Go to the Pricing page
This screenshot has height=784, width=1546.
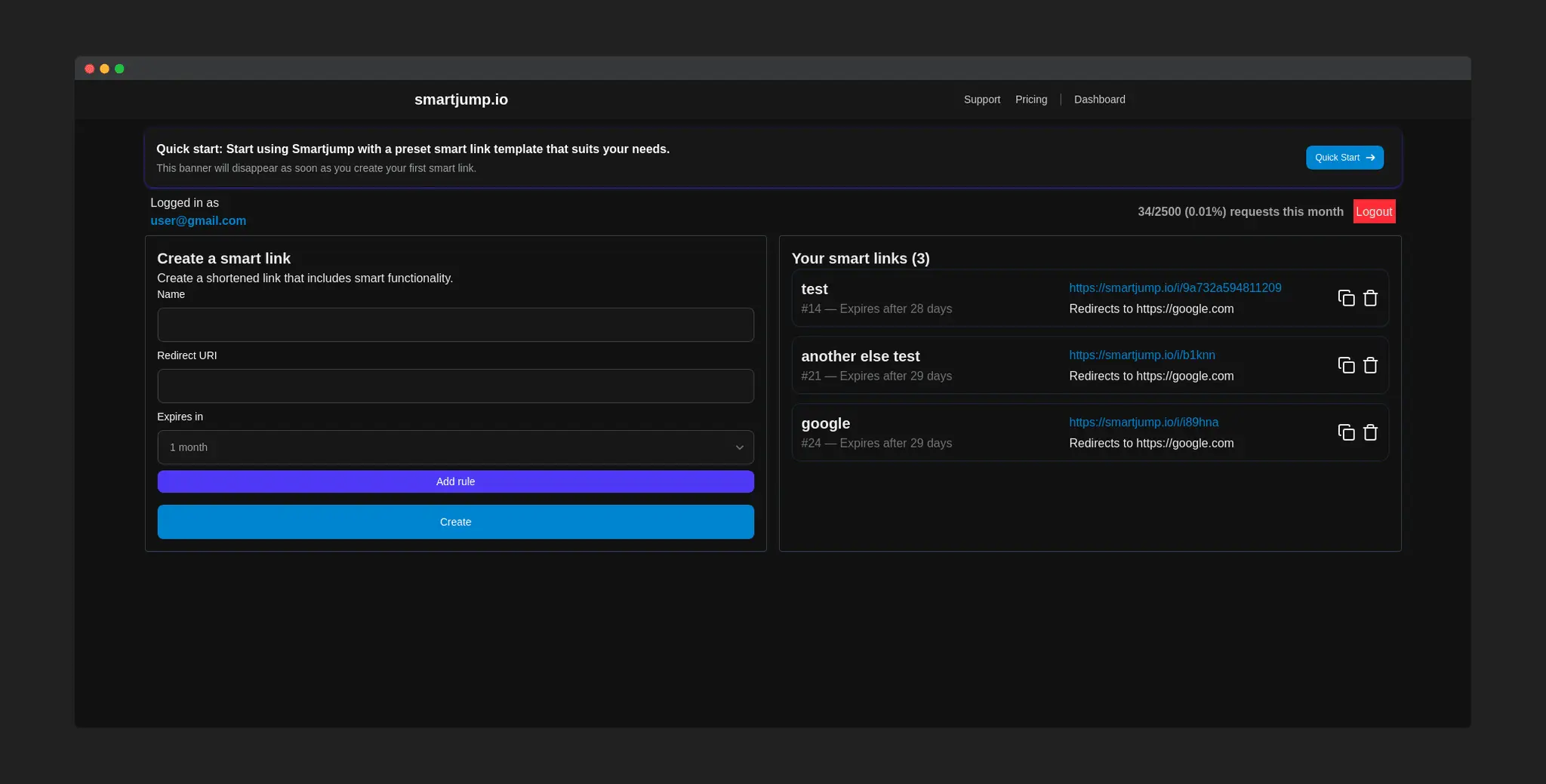(x=1031, y=100)
